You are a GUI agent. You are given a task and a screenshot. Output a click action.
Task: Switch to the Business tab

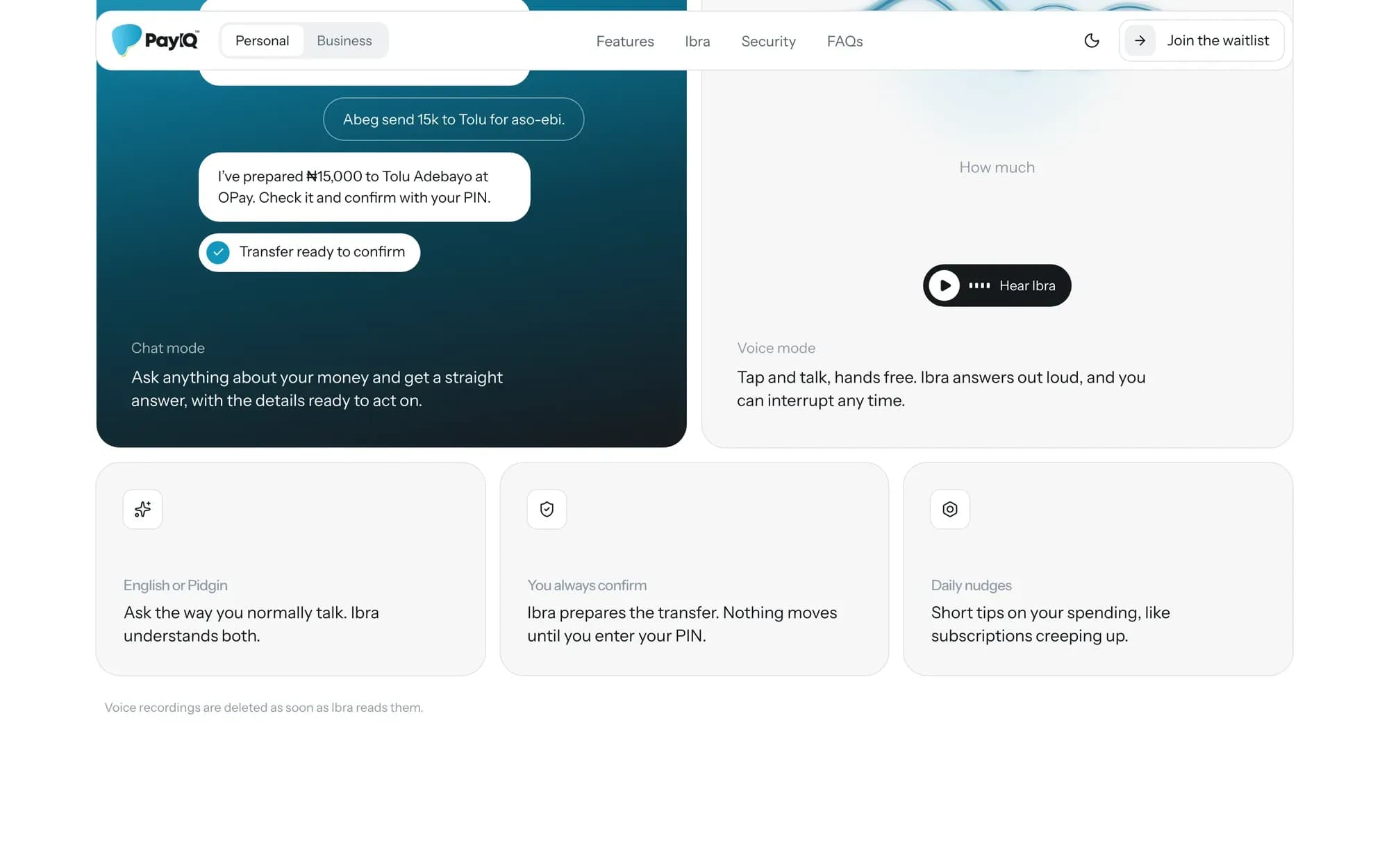coord(344,41)
